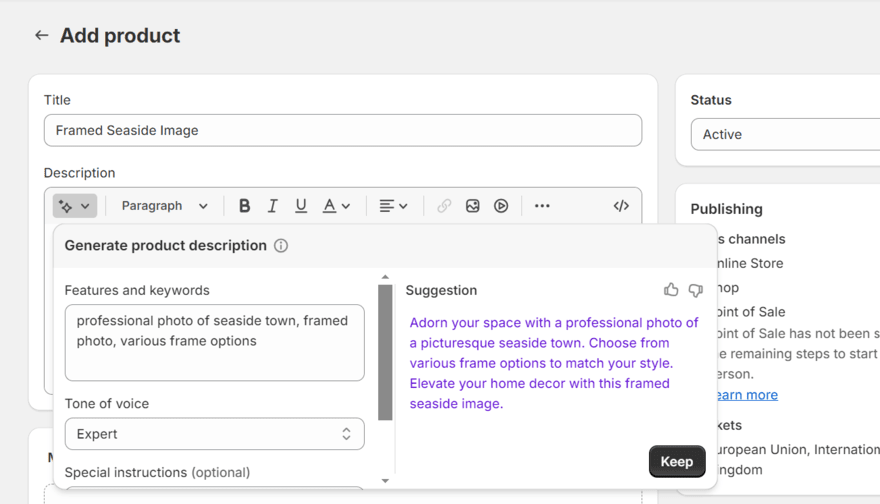Click the Features and keywords text area
The width and height of the screenshot is (880, 504).
click(214, 343)
